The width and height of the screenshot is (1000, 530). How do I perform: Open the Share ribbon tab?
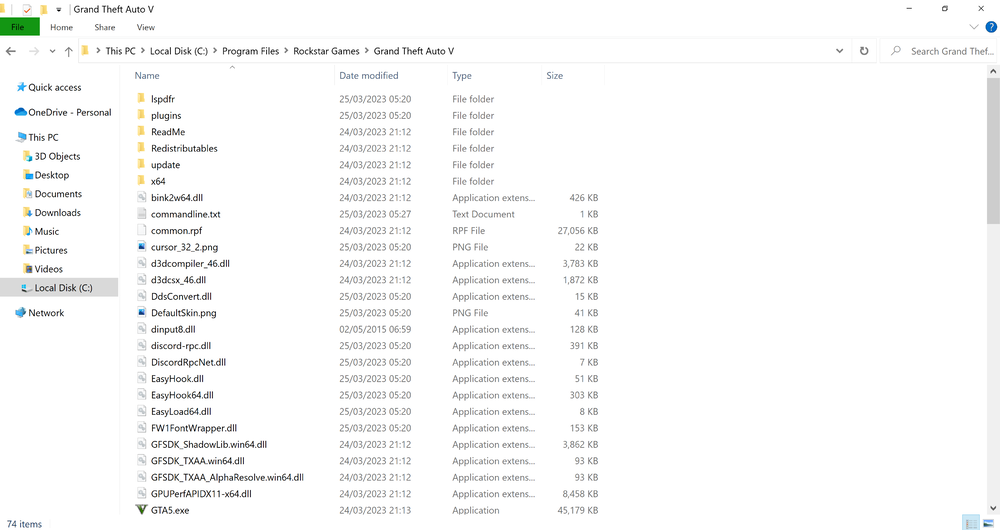tap(105, 27)
